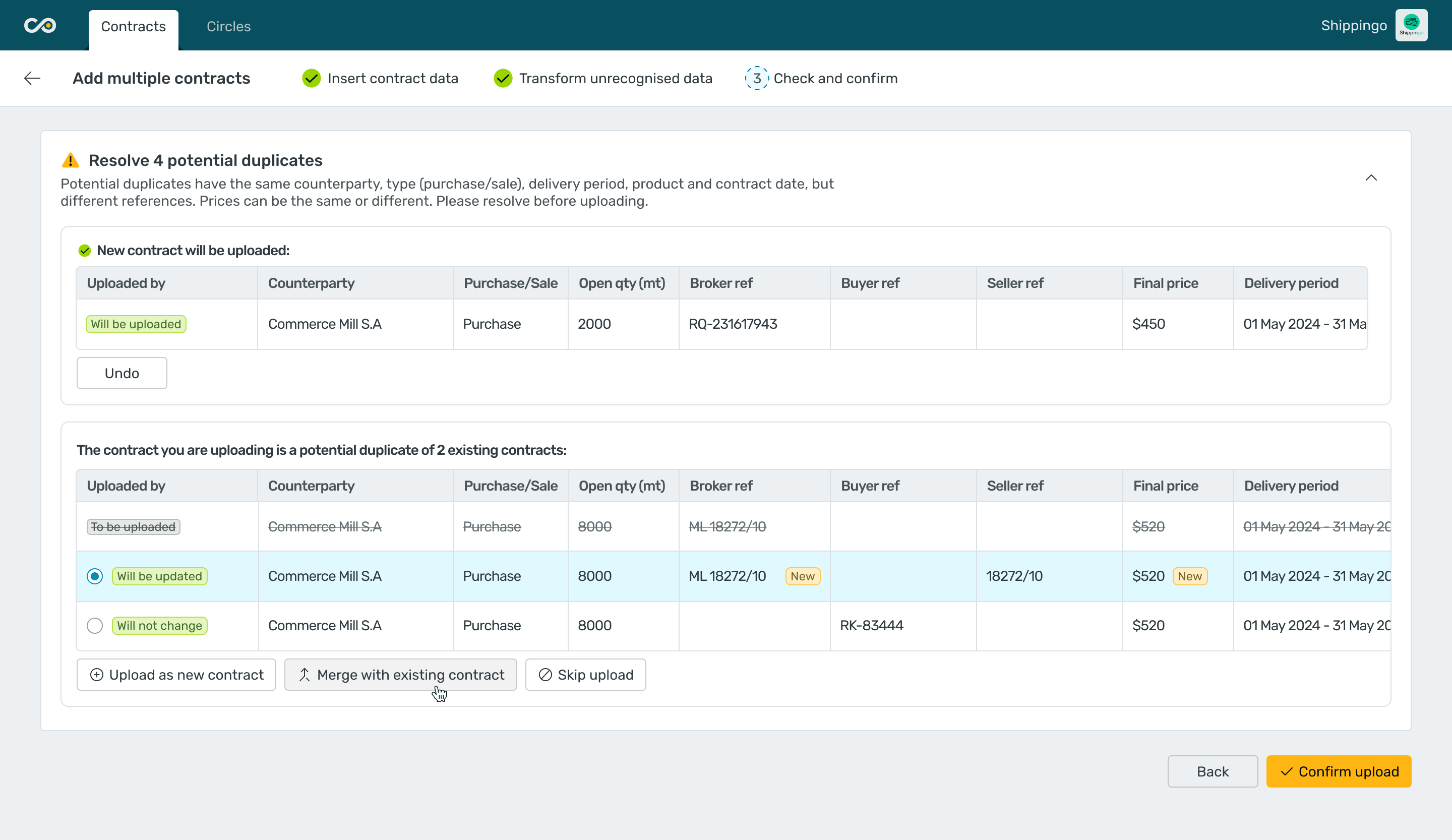Click the infinity app logo

click(x=40, y=25)
